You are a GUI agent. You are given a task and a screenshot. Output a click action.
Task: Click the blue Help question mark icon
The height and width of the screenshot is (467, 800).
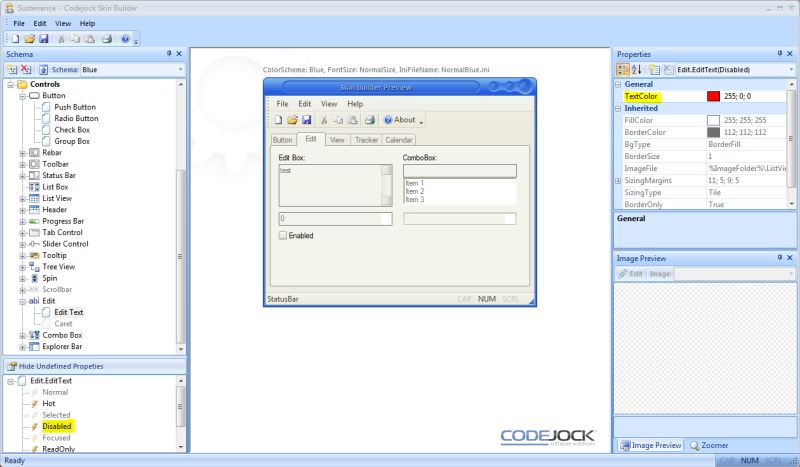pyautogui.click(x=125, y=39)
